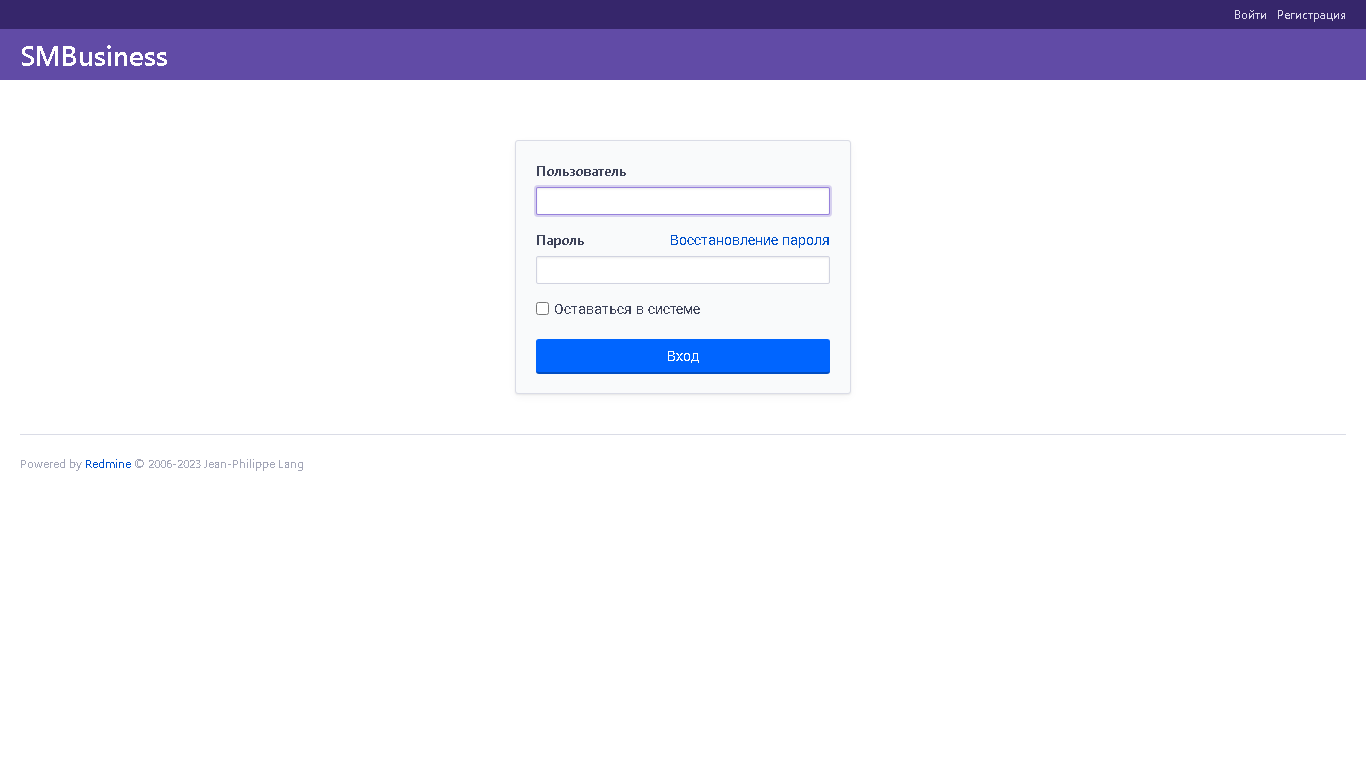
Task: Click the Войти link in top bar
Action: coord(1250,15)
